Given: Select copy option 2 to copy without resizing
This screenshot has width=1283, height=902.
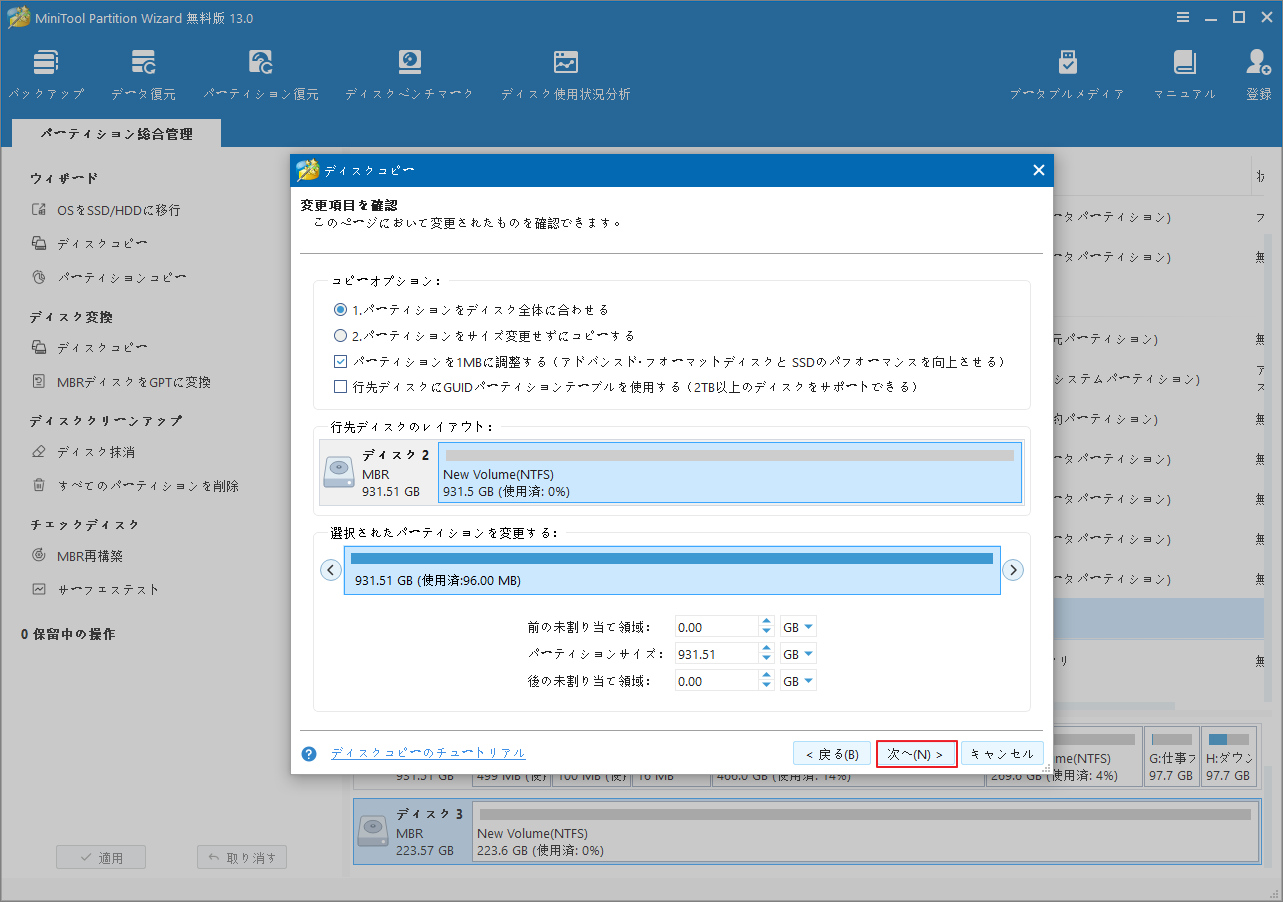Looking at the screenshot, I should click(340, 335).
